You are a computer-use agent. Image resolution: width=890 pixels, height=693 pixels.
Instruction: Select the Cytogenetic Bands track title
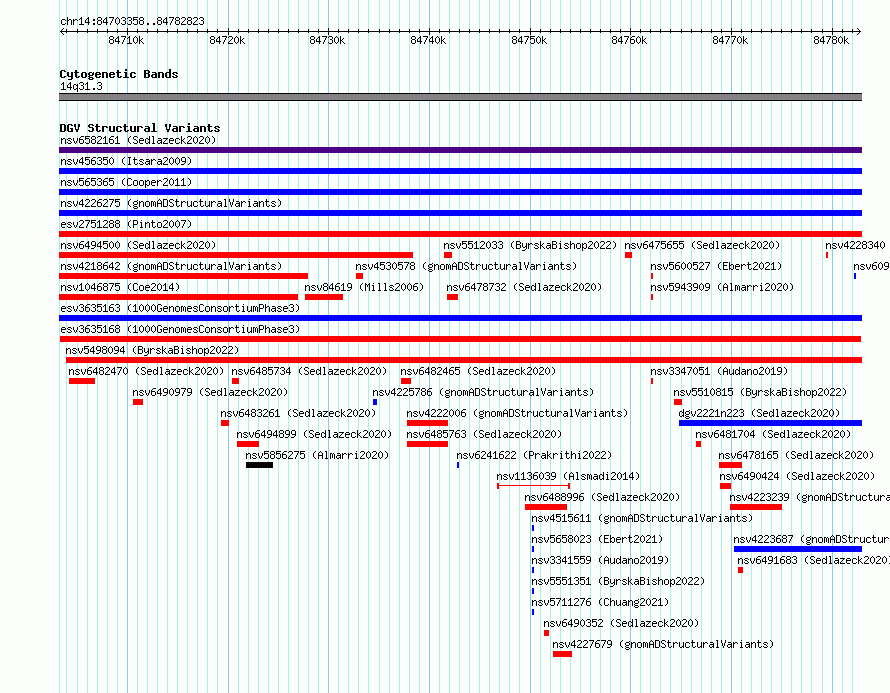119,74
